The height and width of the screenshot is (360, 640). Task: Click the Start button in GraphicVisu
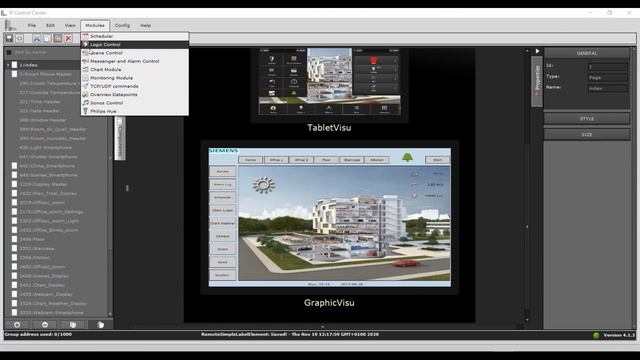coord(437,160)
